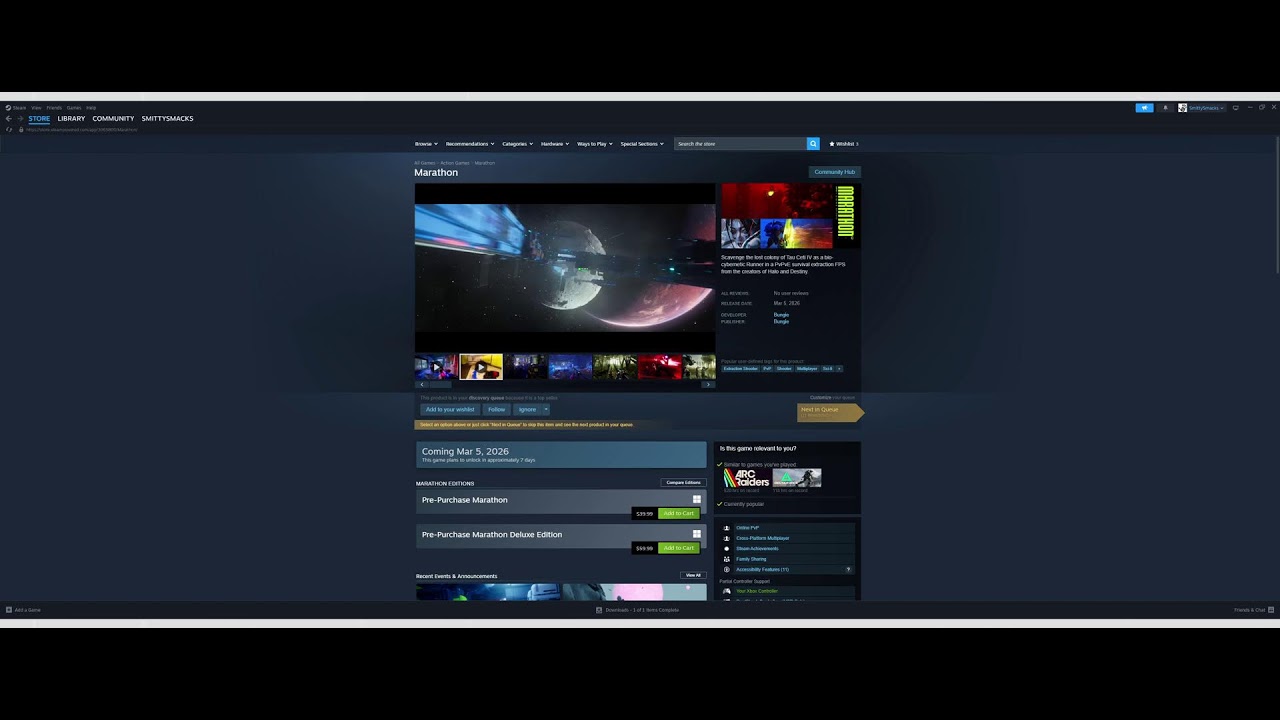Click the Ignore button
The width and height of the screenshot is (1280, 720).
click(x=527, y=409)
